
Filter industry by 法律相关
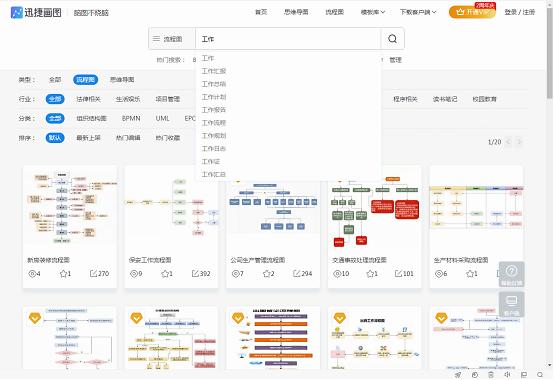tap(88, 99)
